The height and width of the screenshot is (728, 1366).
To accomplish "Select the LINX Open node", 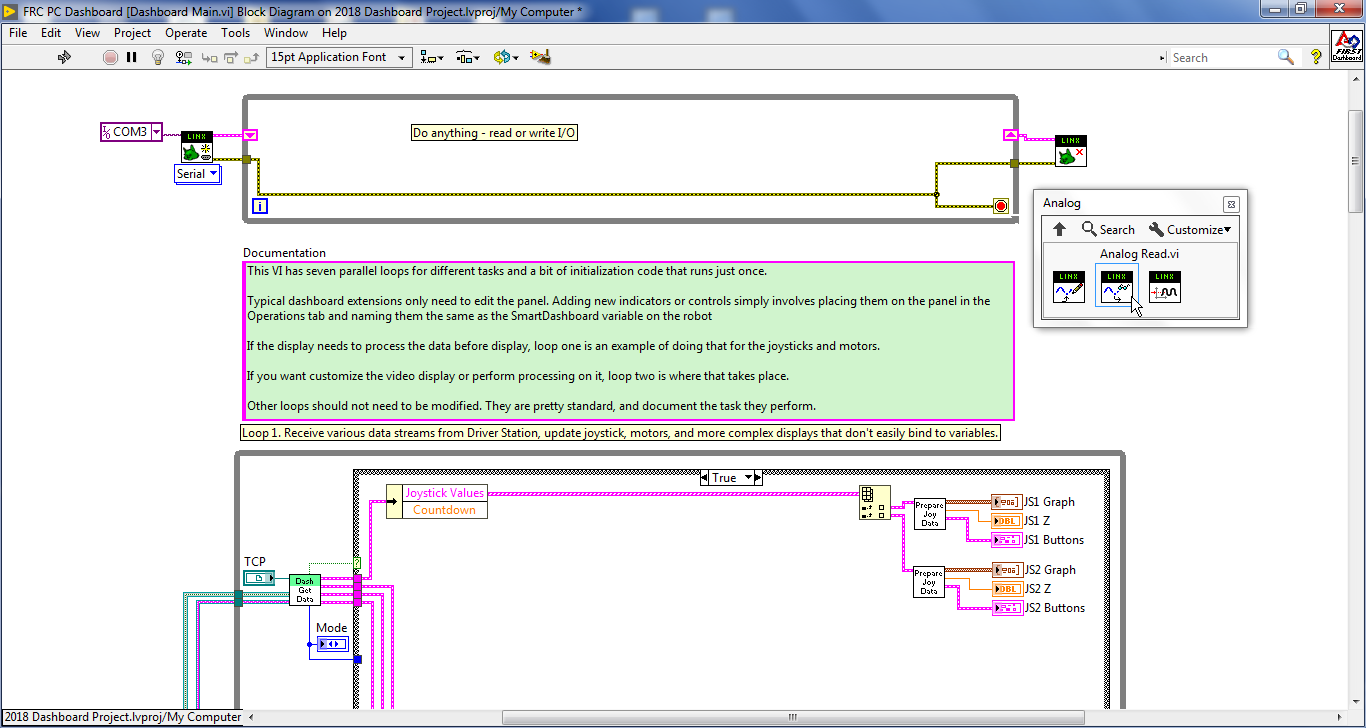I will tap(196, 146).
